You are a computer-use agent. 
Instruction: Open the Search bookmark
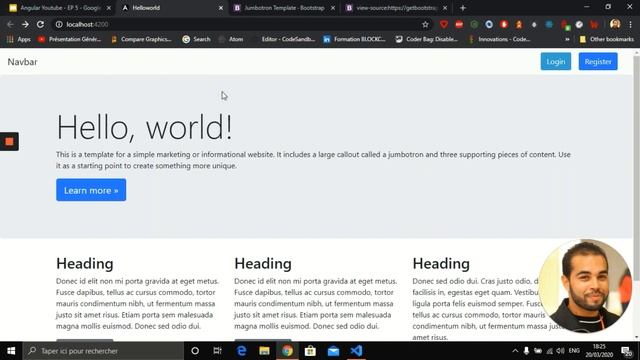[x=196, y=39]
